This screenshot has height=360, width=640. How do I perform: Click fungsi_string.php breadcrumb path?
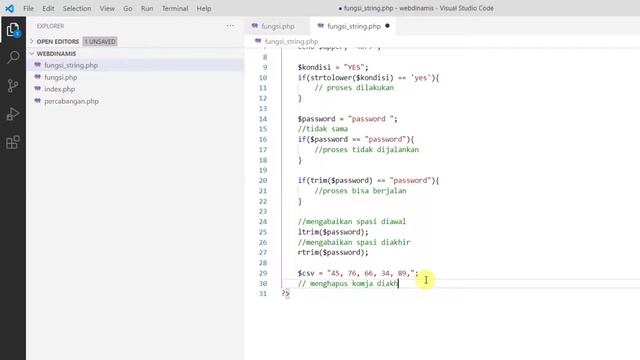(291, 41)
